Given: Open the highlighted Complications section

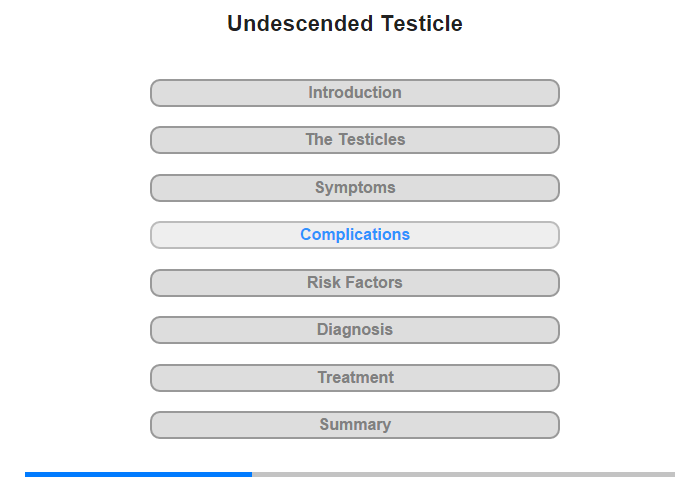Looking at the screenshot, I should [x=355, y=235].
